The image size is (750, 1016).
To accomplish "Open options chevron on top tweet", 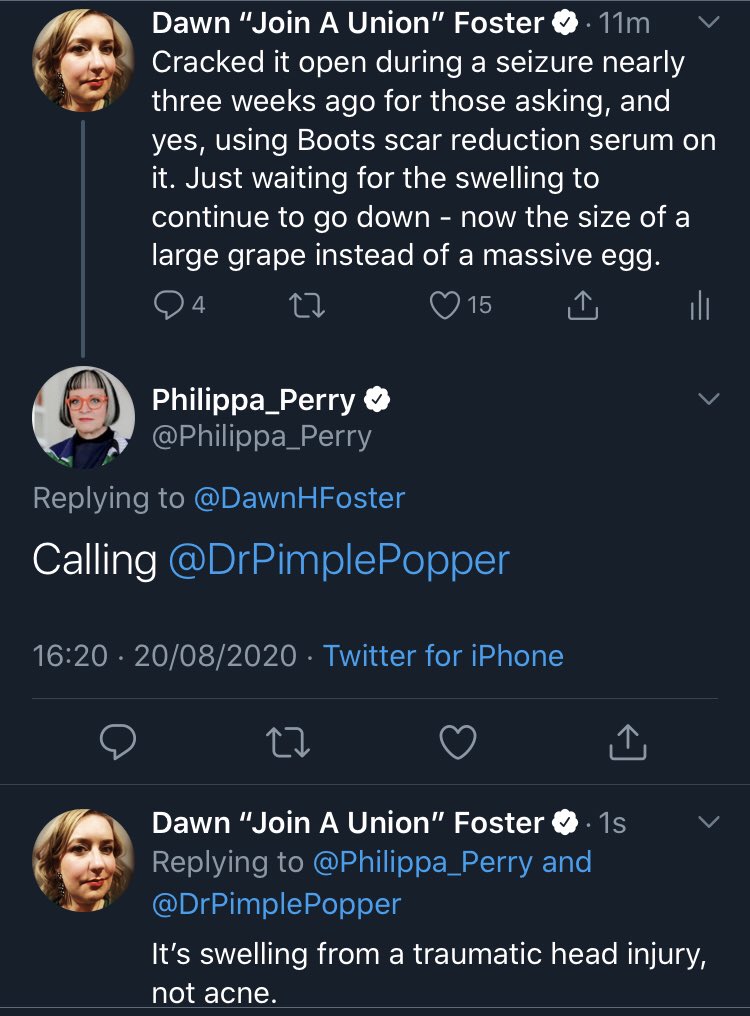I will pos(707,24).
